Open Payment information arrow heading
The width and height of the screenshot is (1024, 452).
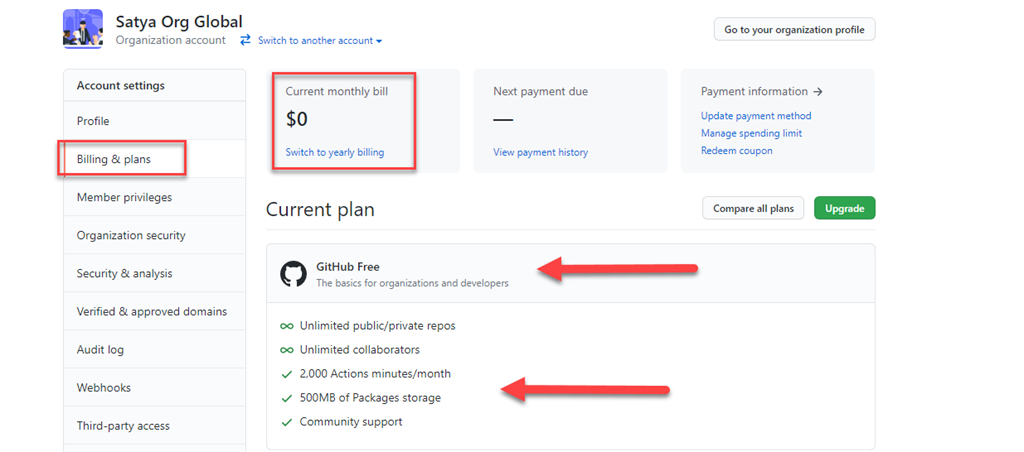(x=761, y=91)
